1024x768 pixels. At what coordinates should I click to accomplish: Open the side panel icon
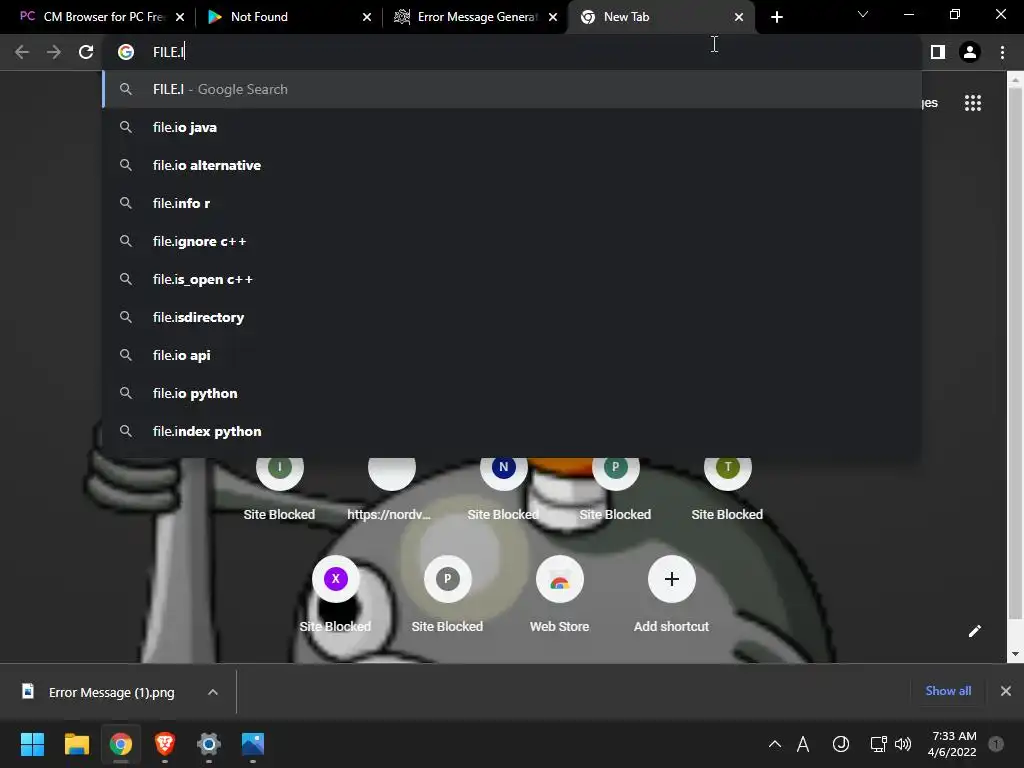click(x=938, y=52)
